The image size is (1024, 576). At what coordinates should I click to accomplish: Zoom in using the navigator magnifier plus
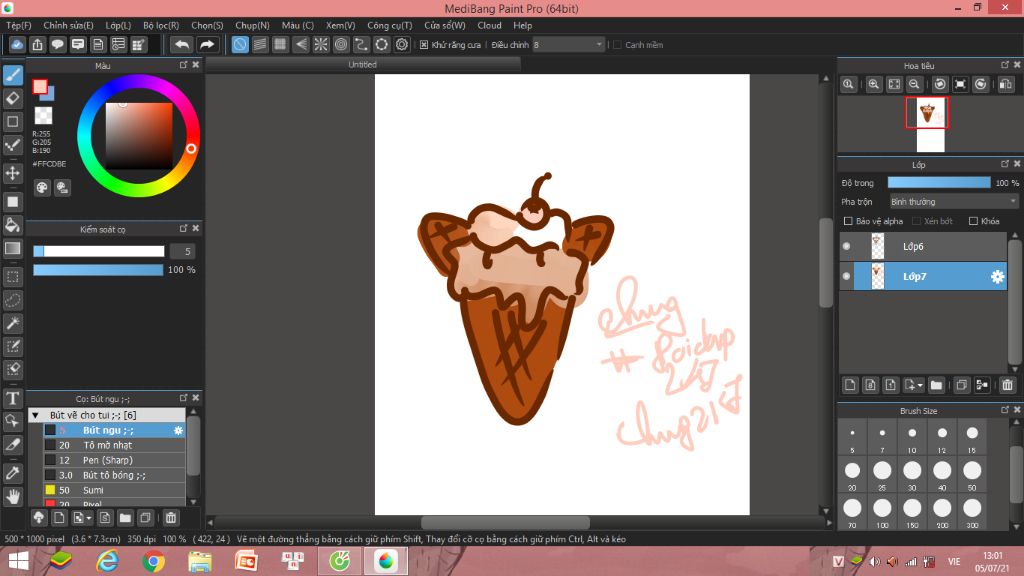[873, 84]
